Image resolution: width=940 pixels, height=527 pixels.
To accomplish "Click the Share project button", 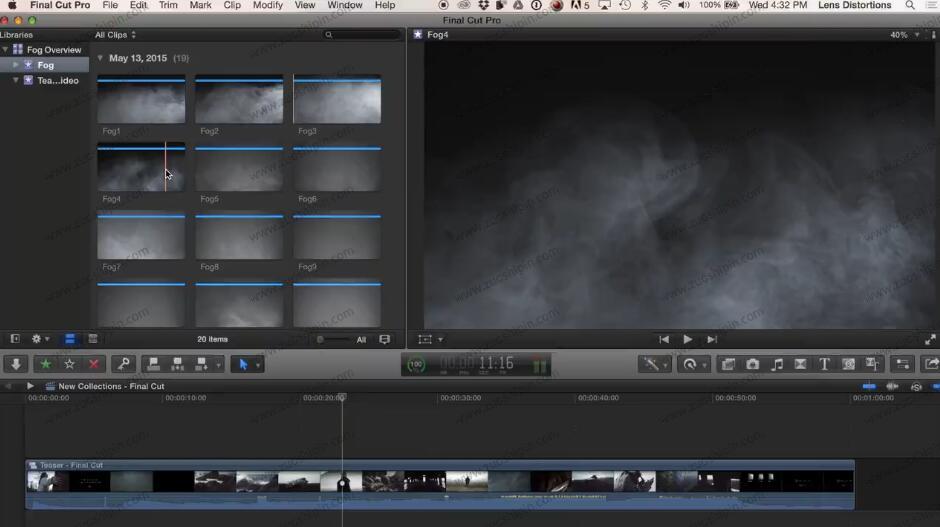I will 931,364.
